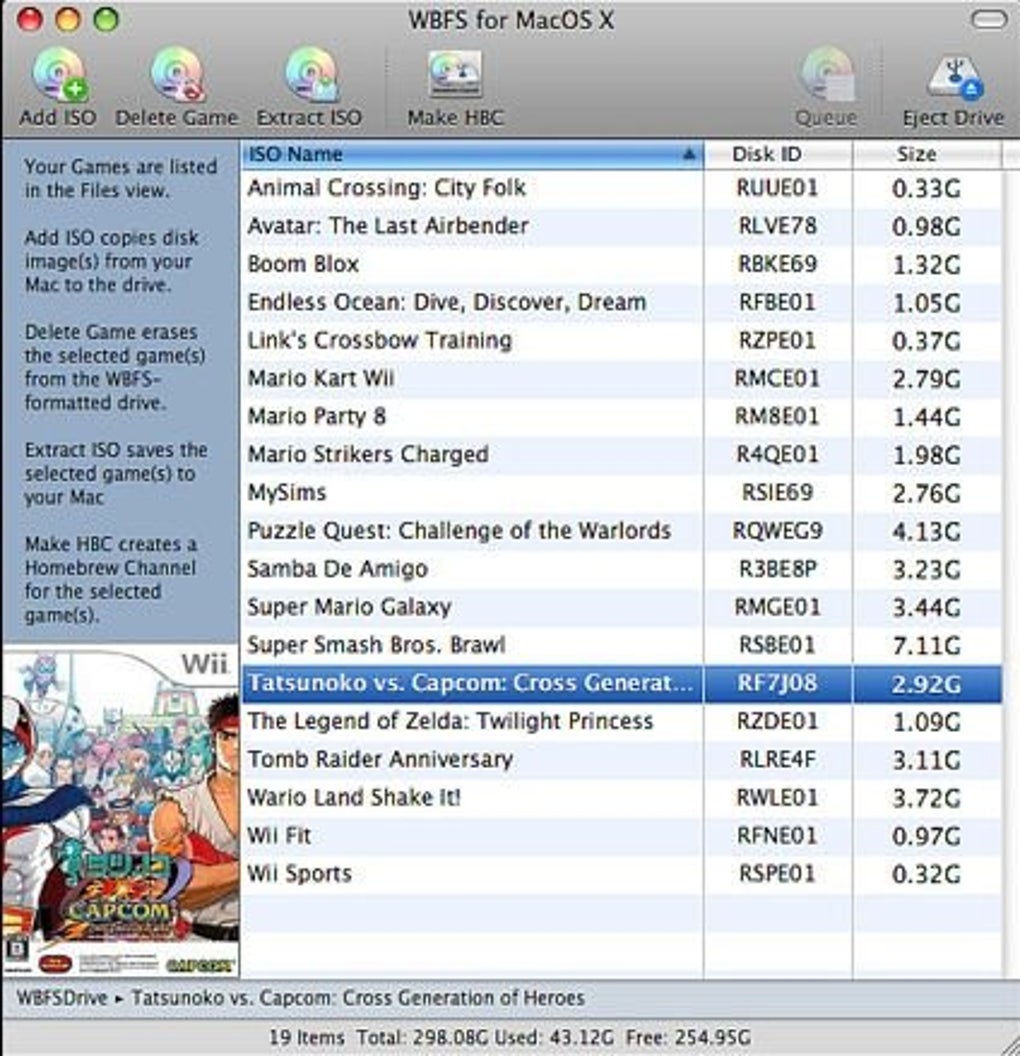Click WBFSDrive in the path bar
Screen dimensions: 1020x1056
coord(62,997)
